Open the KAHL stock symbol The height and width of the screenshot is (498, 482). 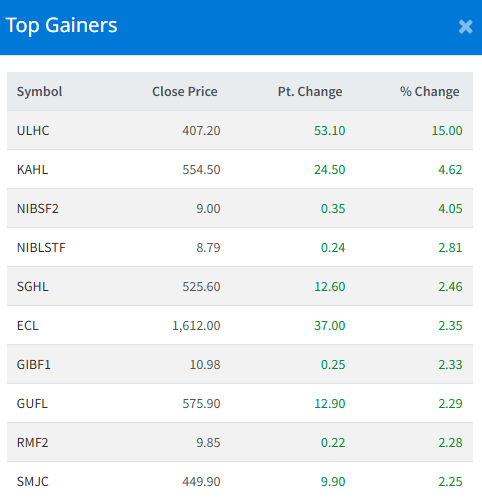pos(32,169)
